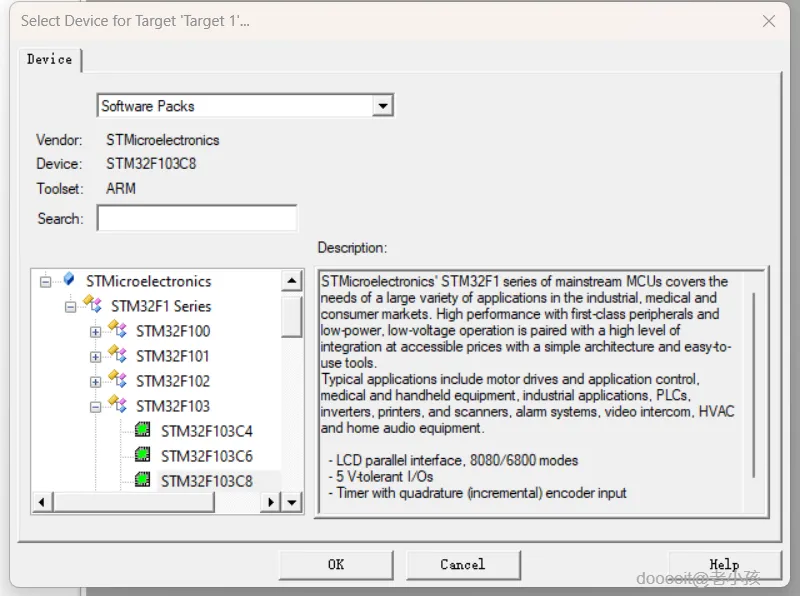Screen dimensions: 800x596
Task: Expand the STM32F100 node
Action: (x=95, y=332)
